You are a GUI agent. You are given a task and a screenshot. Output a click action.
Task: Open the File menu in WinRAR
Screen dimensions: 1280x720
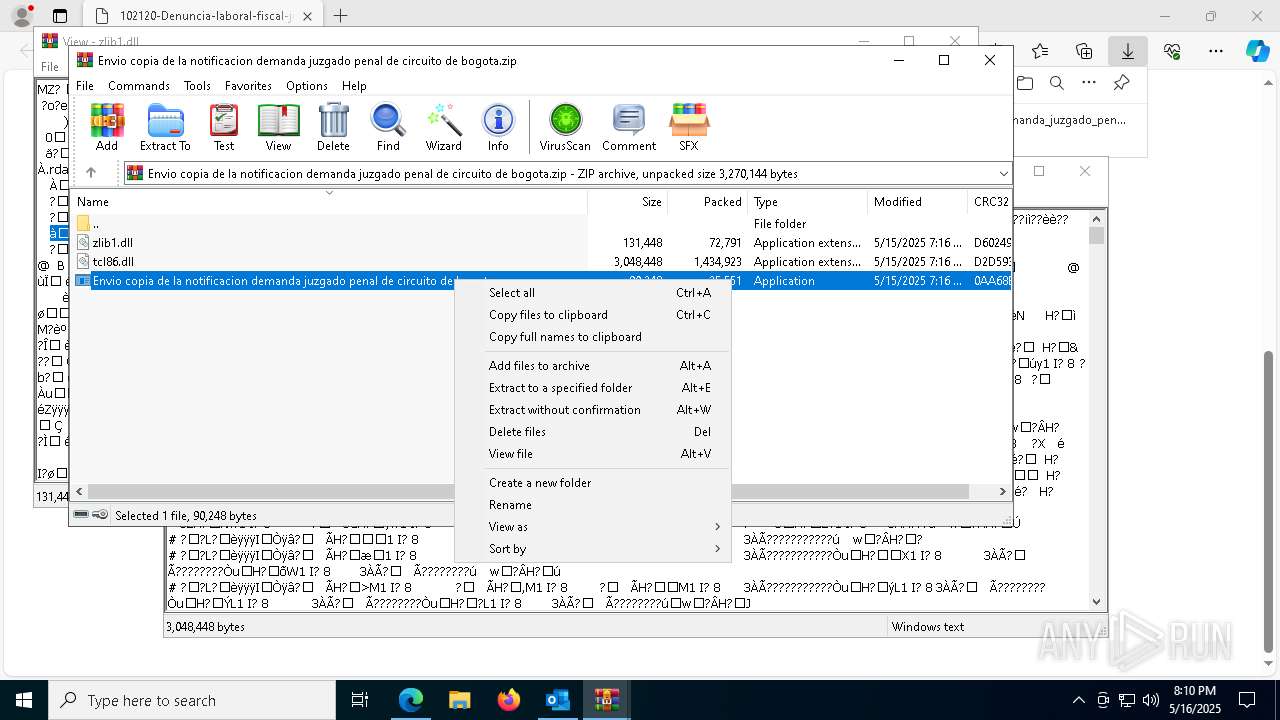[85, 86]
